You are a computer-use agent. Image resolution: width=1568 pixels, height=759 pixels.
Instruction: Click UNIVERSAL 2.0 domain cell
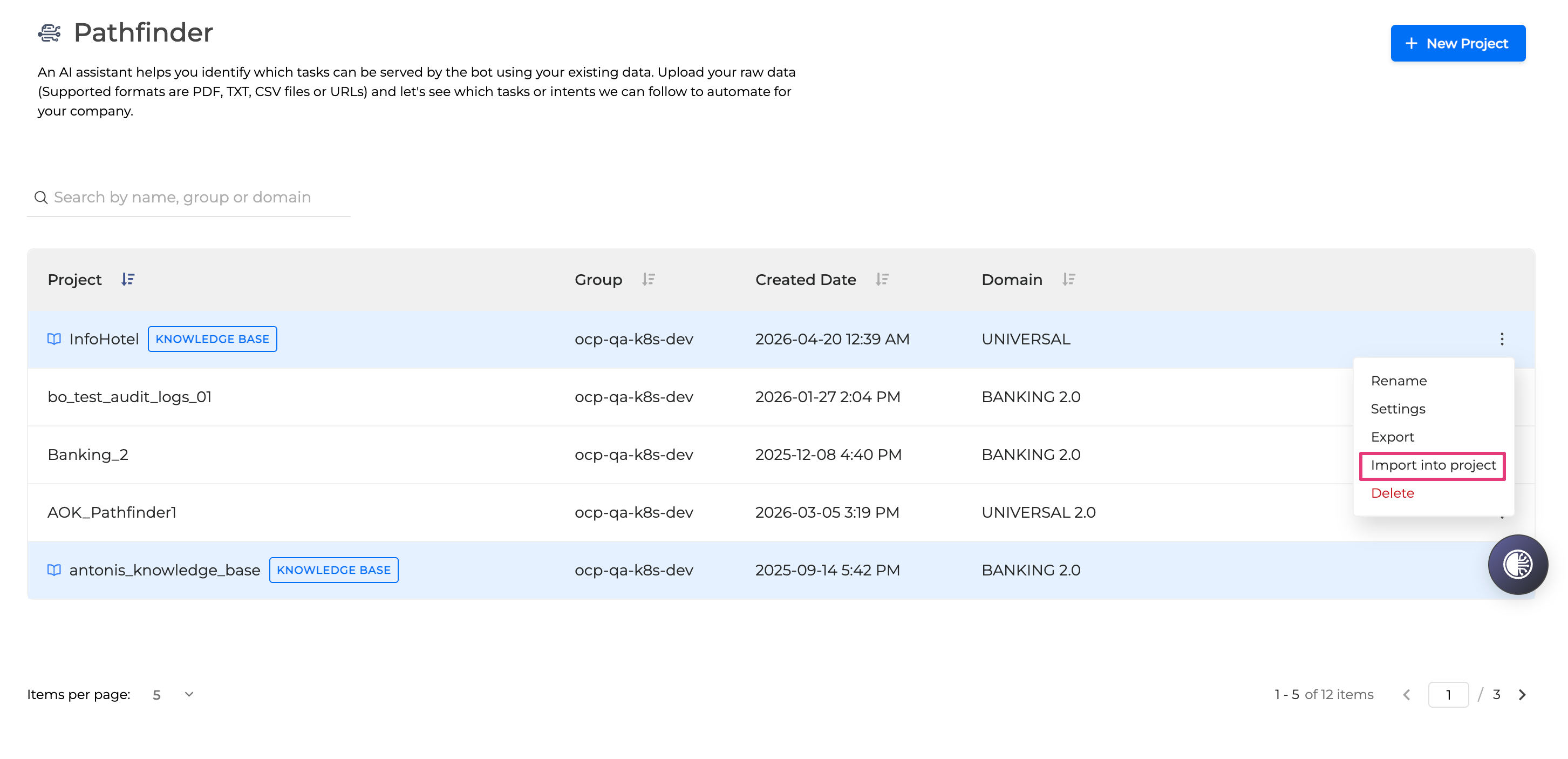1039,513
